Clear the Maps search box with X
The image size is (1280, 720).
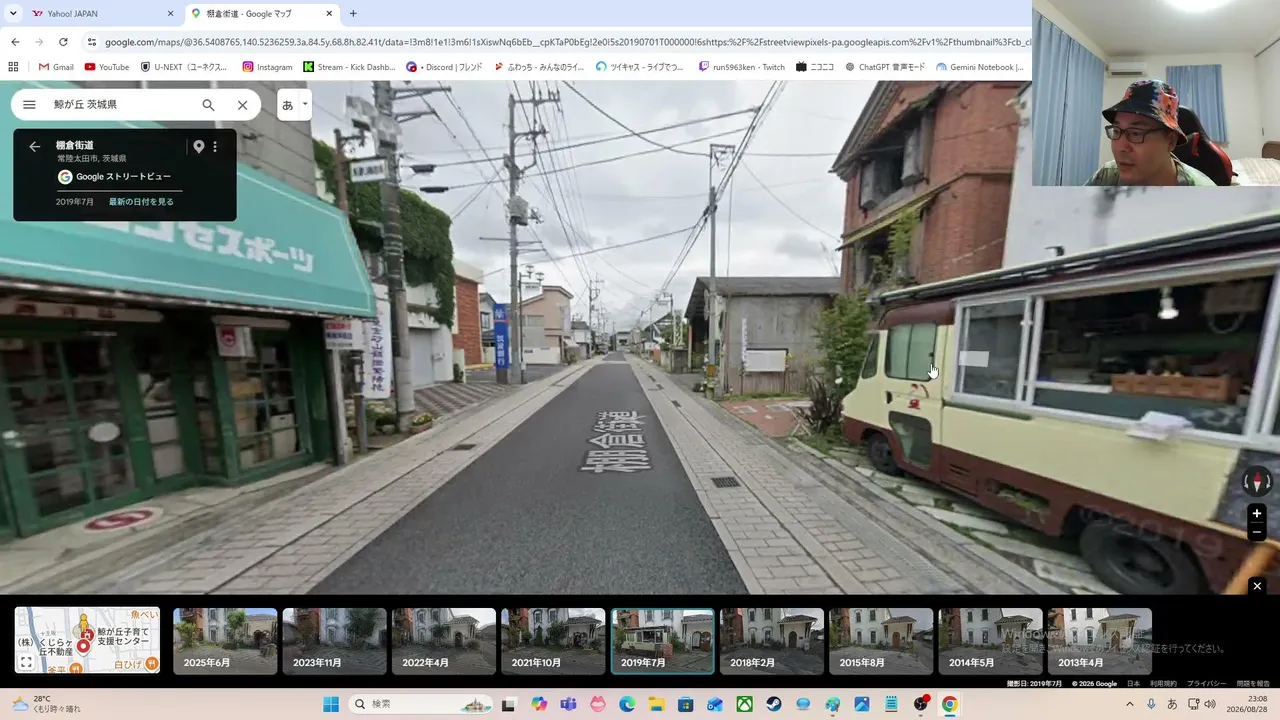(242, 105)
